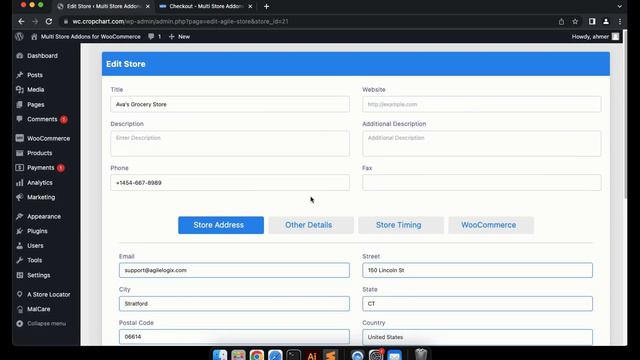This screenshot has width=640, height=360.
Task: Open the Dashboard menu item
Action: tap(42, 56)
